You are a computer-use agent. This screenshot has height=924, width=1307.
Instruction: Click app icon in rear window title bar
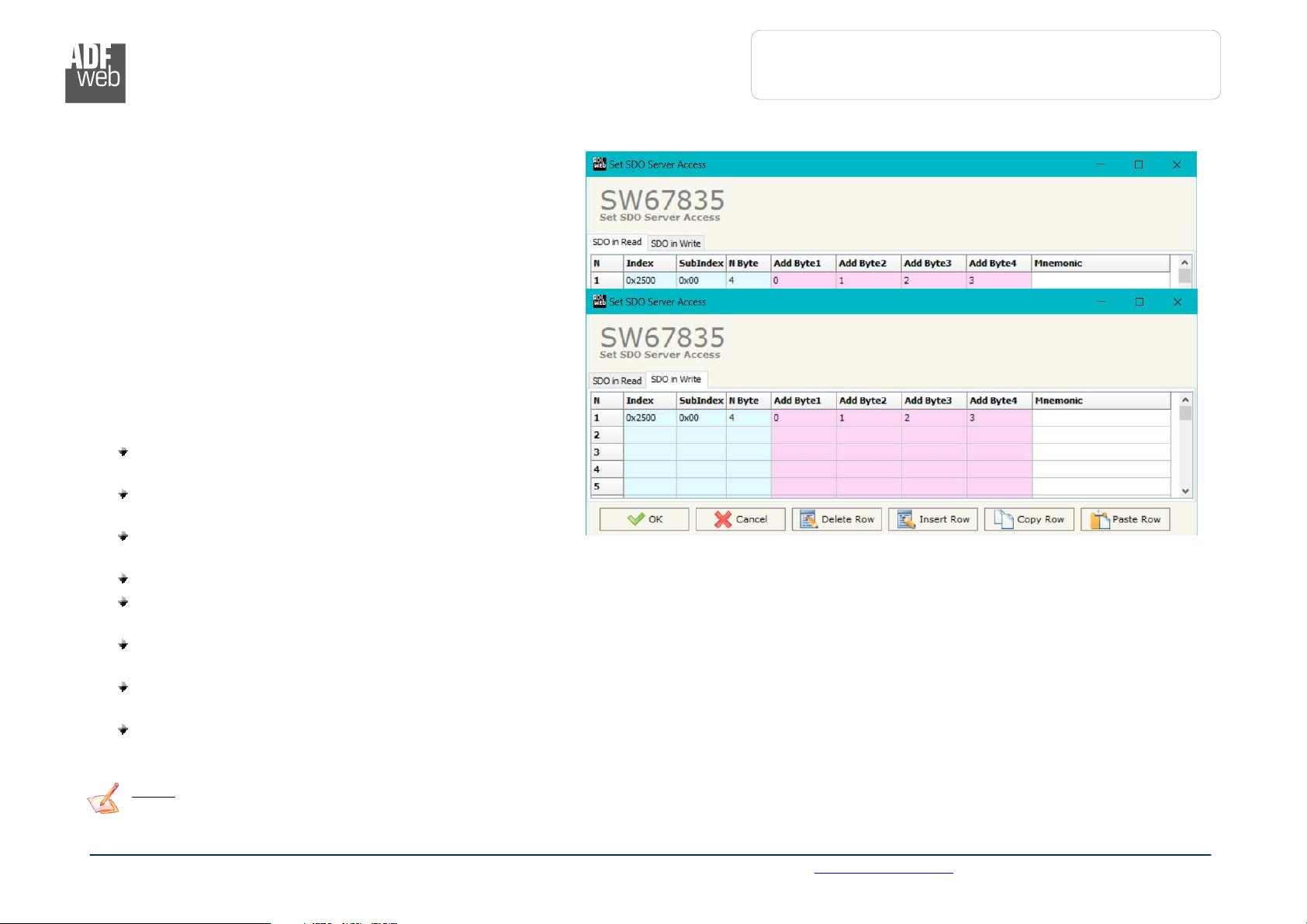[599, 164]
